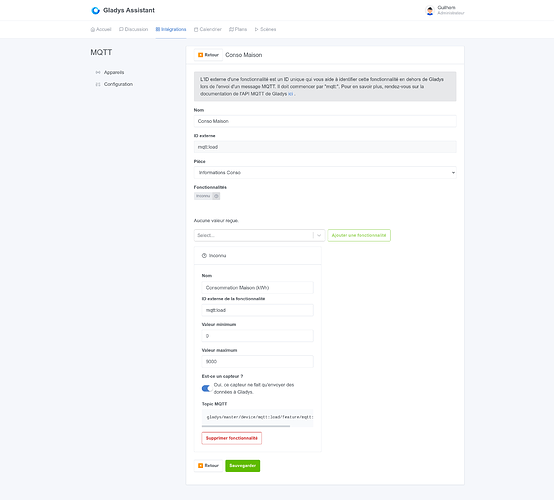Click the ID externe mqtt:load field
This screenshot has width=554, height=500.
click(325, 147)
